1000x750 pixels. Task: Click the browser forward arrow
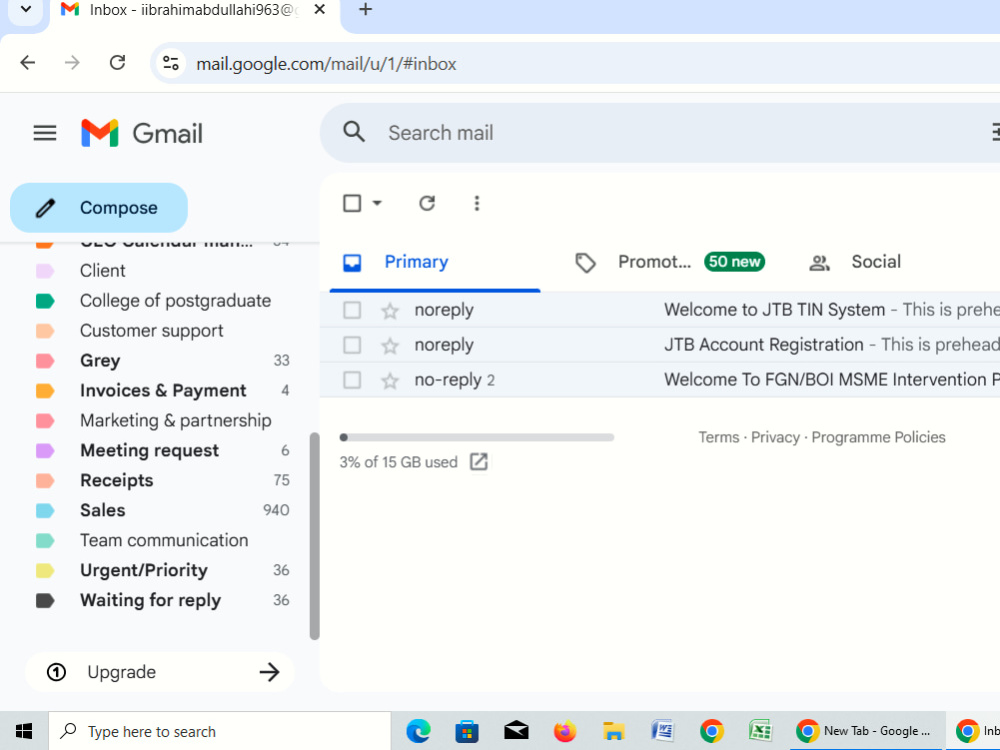coord(72,62)
